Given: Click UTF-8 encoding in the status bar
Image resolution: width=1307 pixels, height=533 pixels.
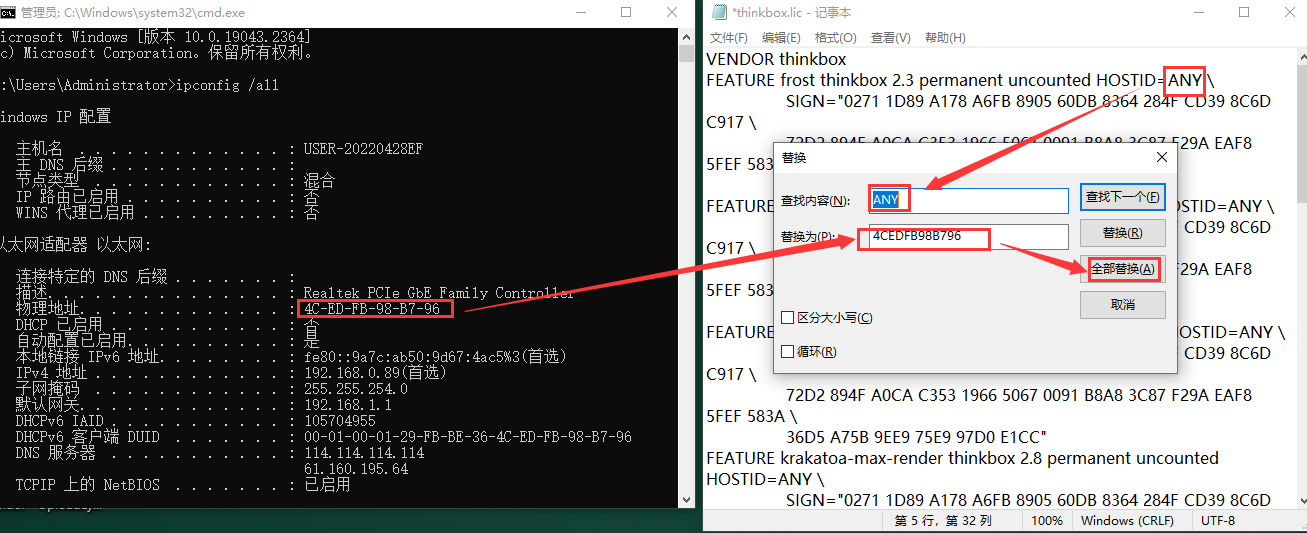Looking at the screenshot, I should click(1219, 521).
